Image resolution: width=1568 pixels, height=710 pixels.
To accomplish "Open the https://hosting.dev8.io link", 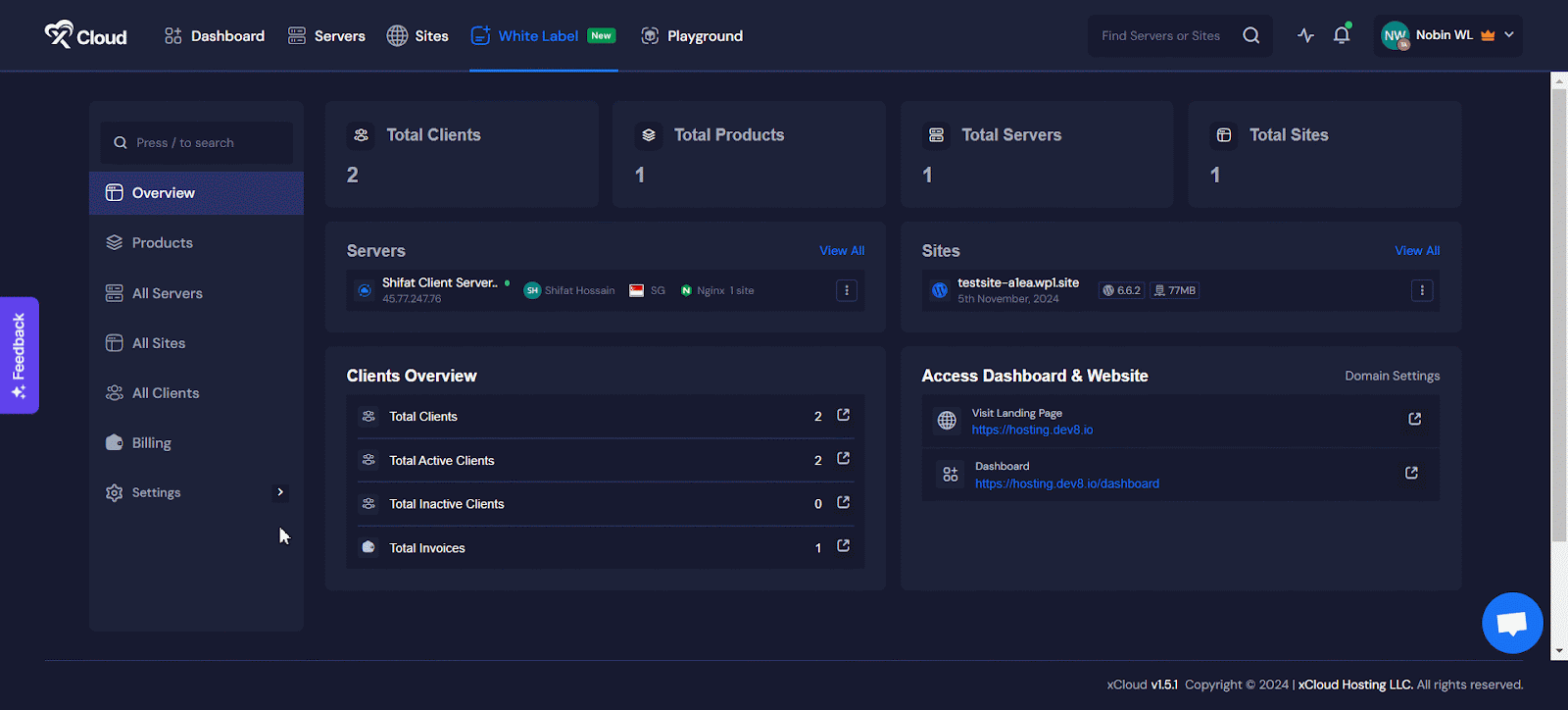I will 1032,430.
